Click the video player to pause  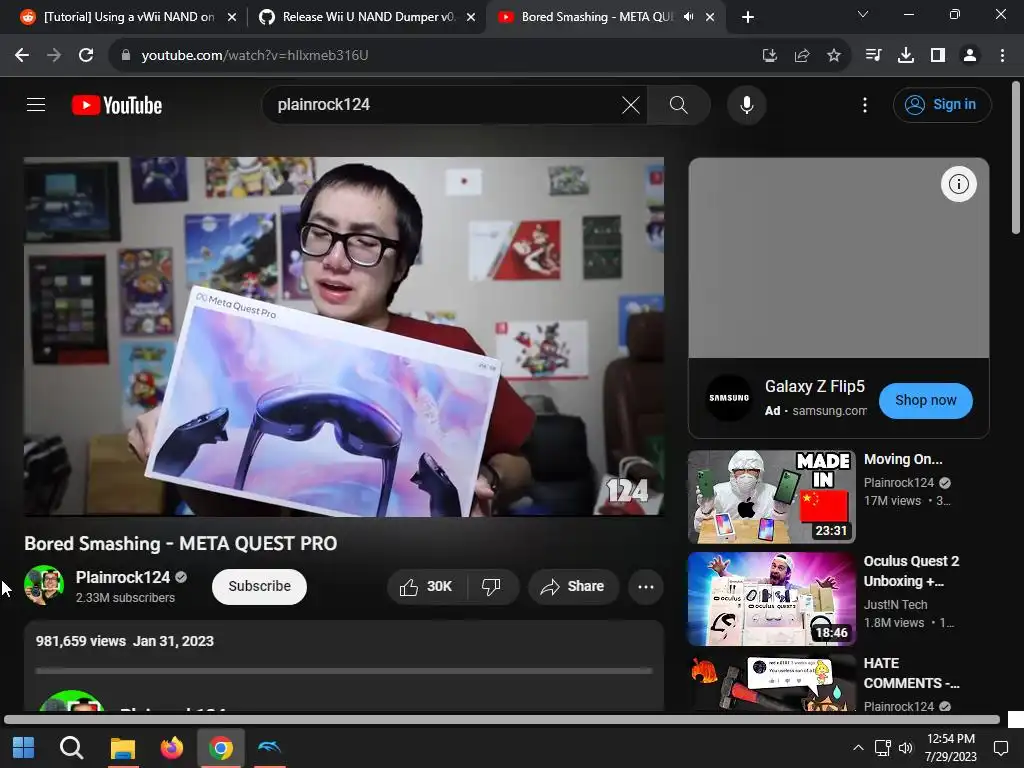344,336
